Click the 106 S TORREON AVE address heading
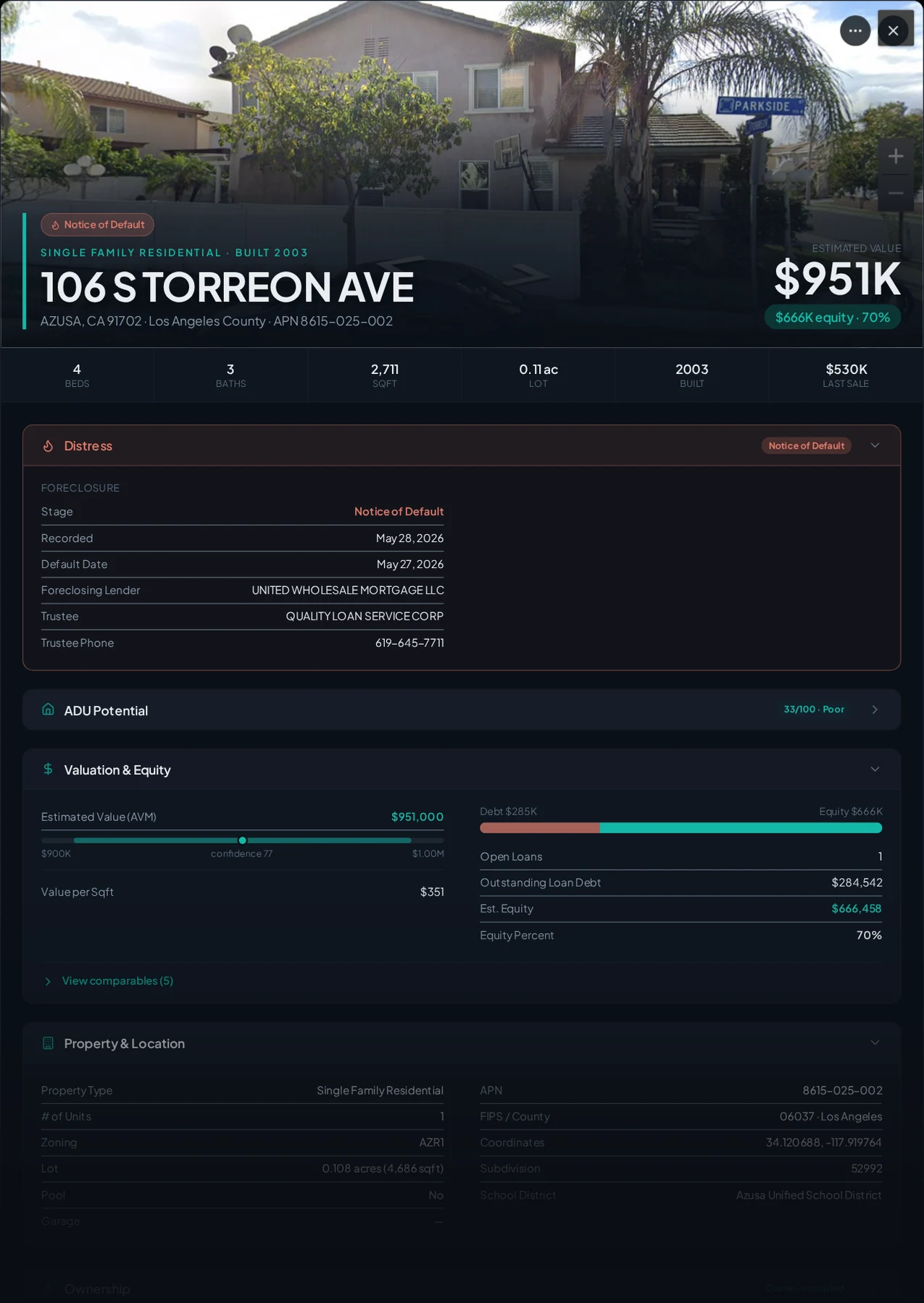This screenshot has height=1303, width=924. [227, 287]
